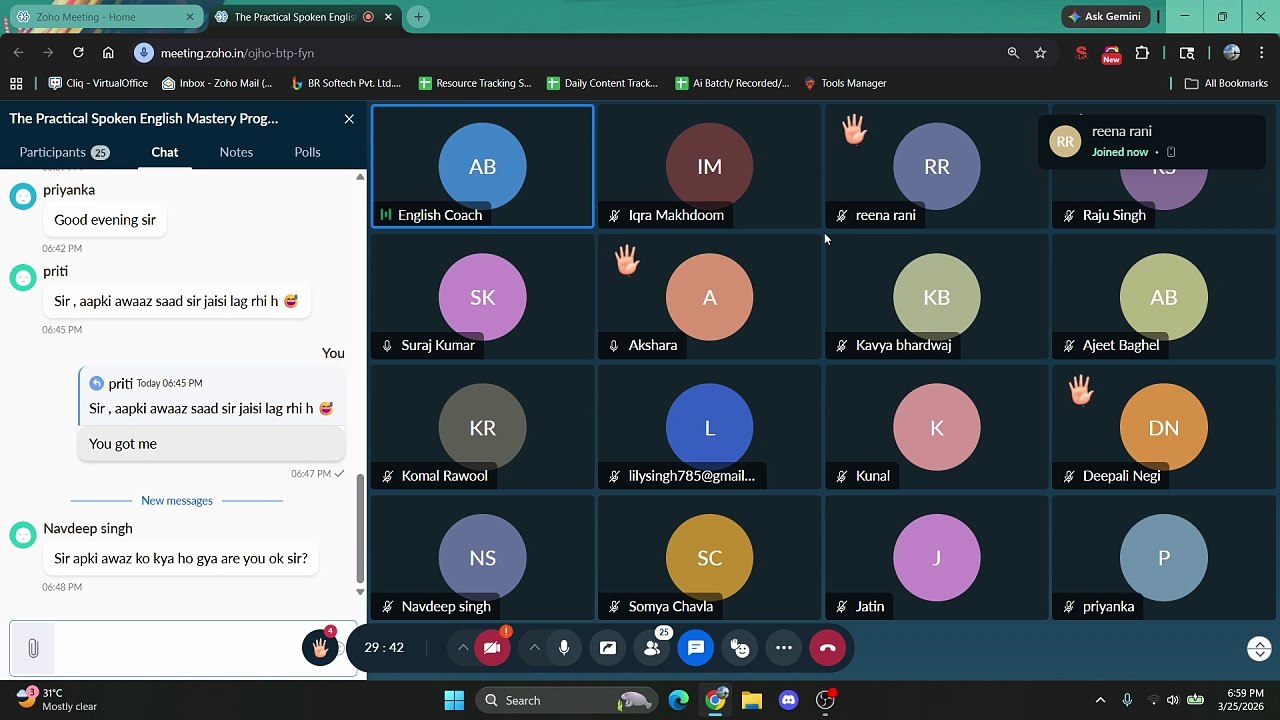This screenshot has height=720, width=1280.
Task: Start screen sharing from the meeting toolbar
Action: click(x=608, y=648)
